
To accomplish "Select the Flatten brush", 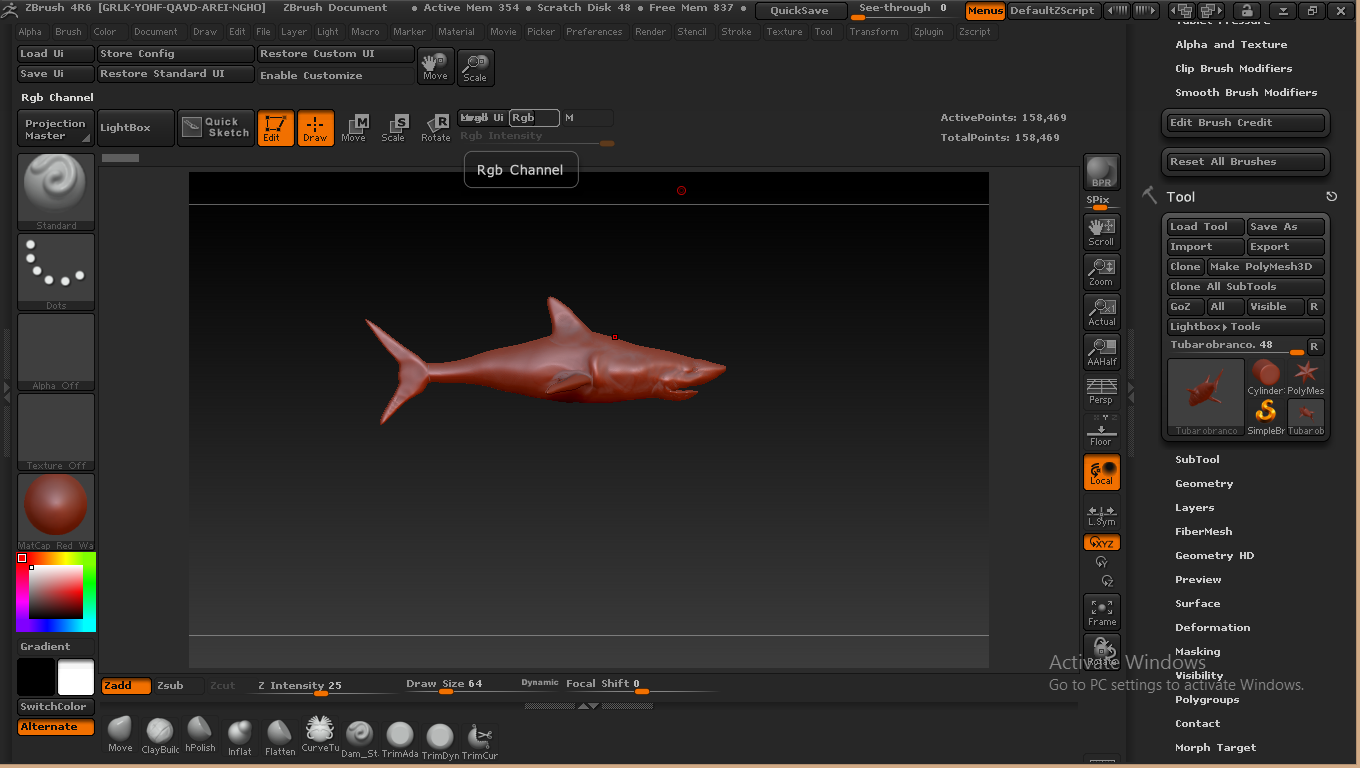I will click(x=280, y=737).
